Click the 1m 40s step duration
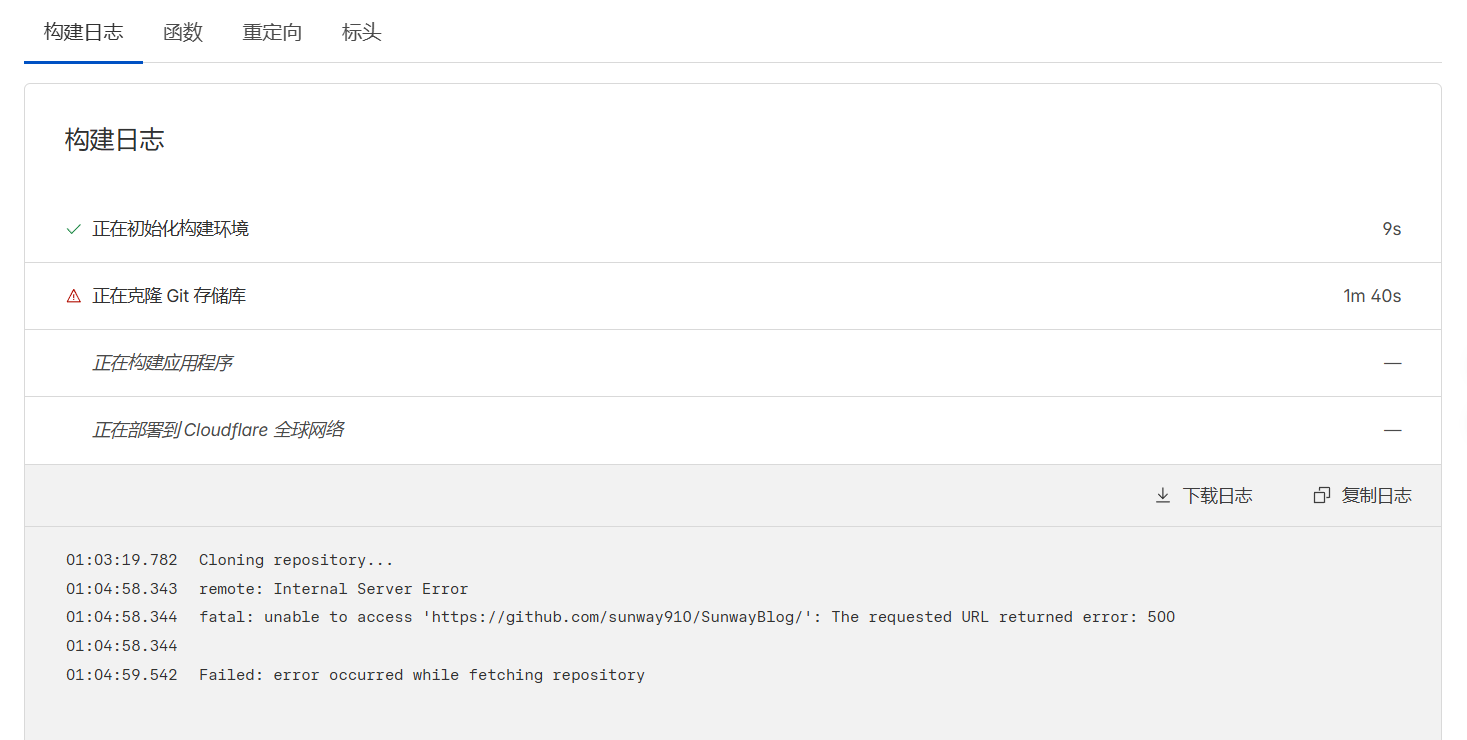 (1372, 296)
